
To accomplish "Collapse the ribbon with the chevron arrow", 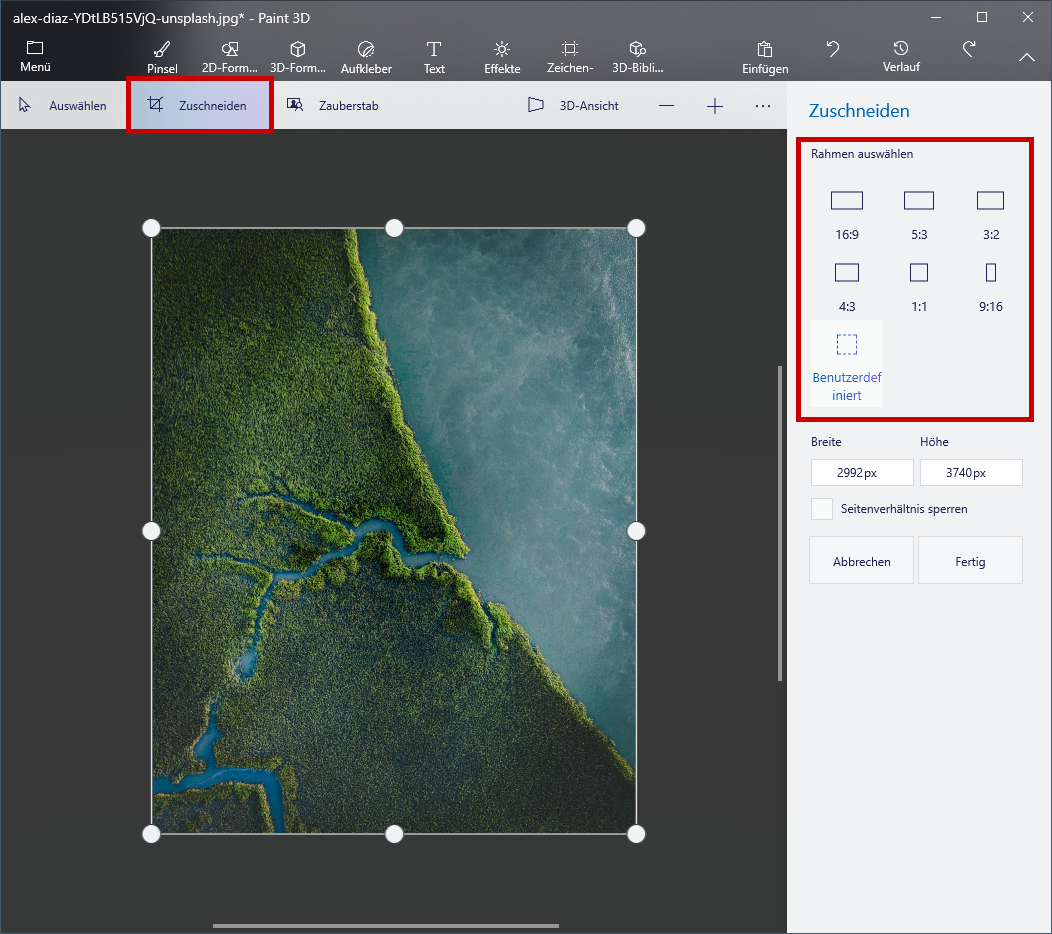I will coord(1027,58).
